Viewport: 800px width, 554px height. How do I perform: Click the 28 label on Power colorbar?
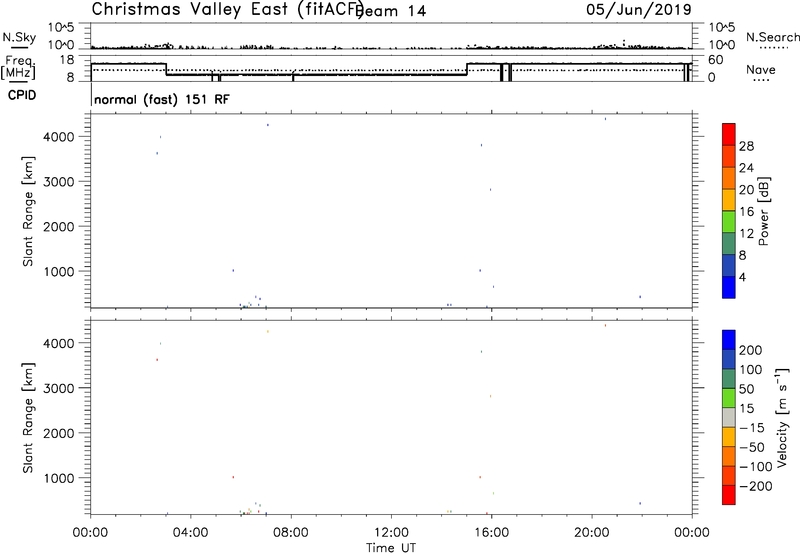746,146
